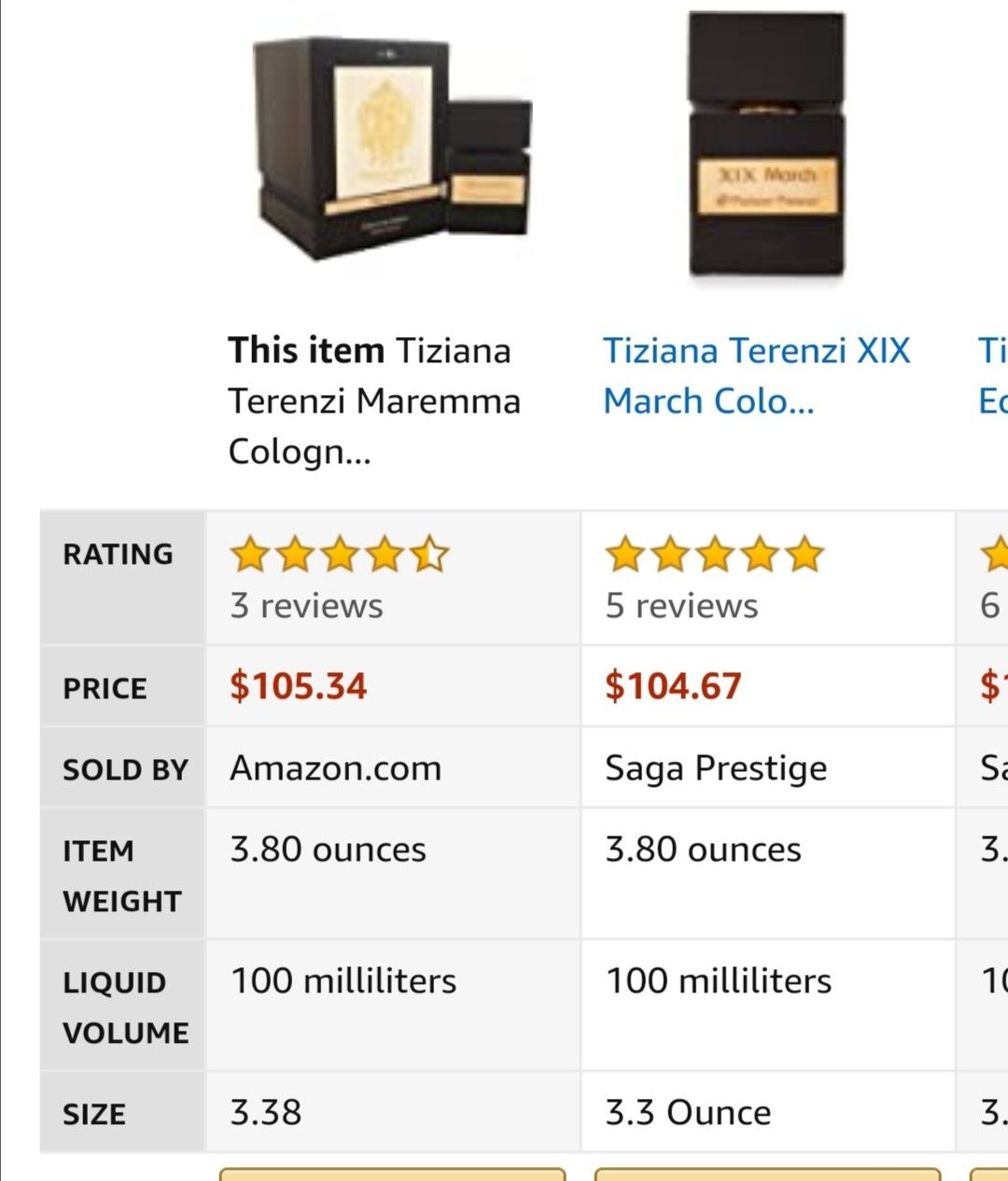This screenshot has height=1181, width=1008.
Task: Click the partial star in the third column
Action: (x=995, y=555)
